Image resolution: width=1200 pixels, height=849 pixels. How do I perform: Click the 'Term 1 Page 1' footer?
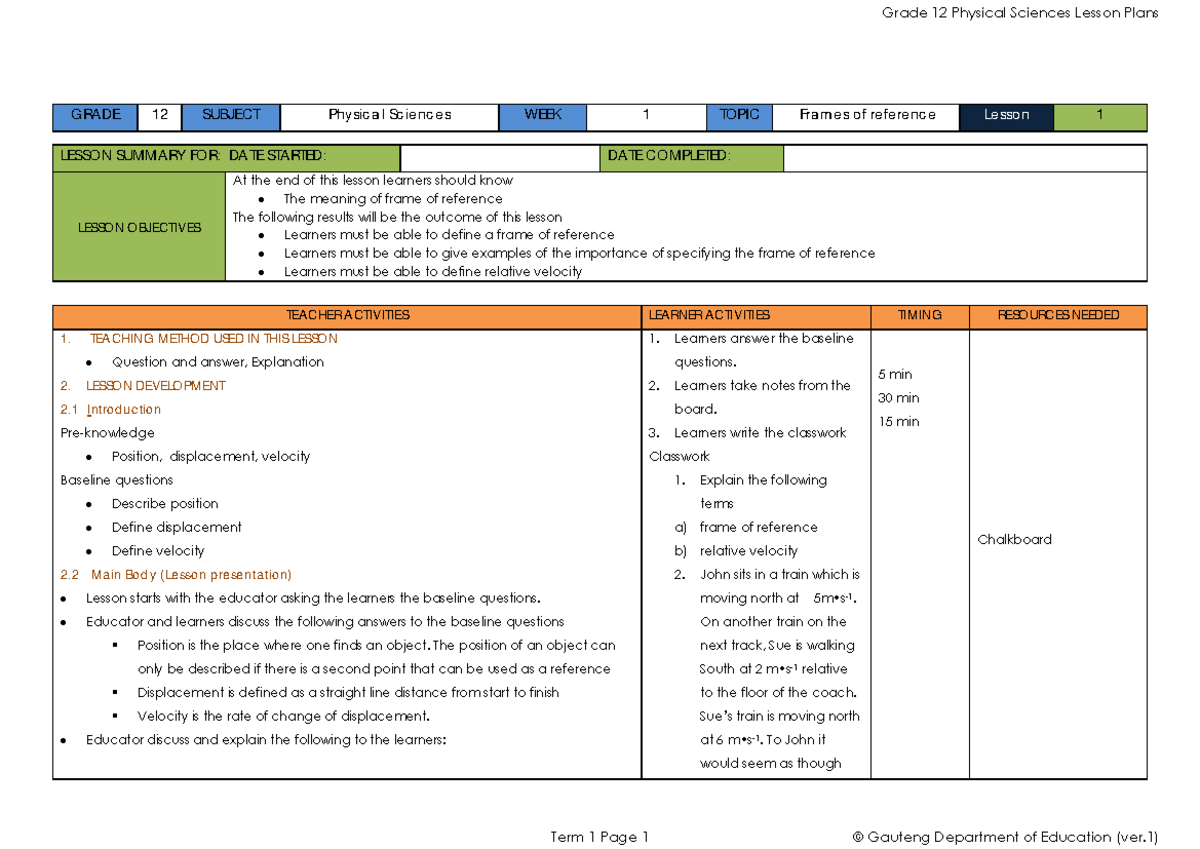pyautogui.click(x=600, y=837)
